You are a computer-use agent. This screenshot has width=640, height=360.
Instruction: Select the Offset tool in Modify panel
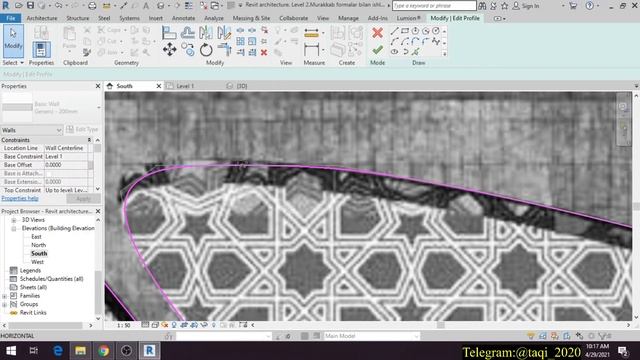[187, 33]
